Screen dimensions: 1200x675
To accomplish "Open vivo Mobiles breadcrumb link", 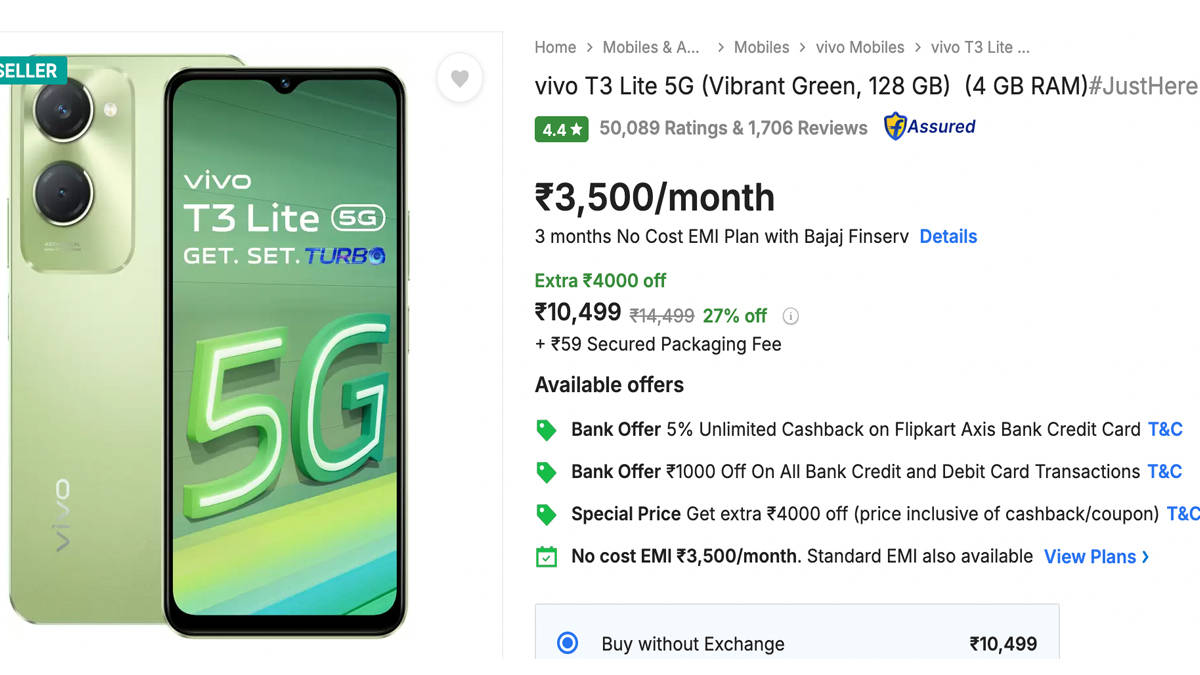I will (x=860, y=47).
